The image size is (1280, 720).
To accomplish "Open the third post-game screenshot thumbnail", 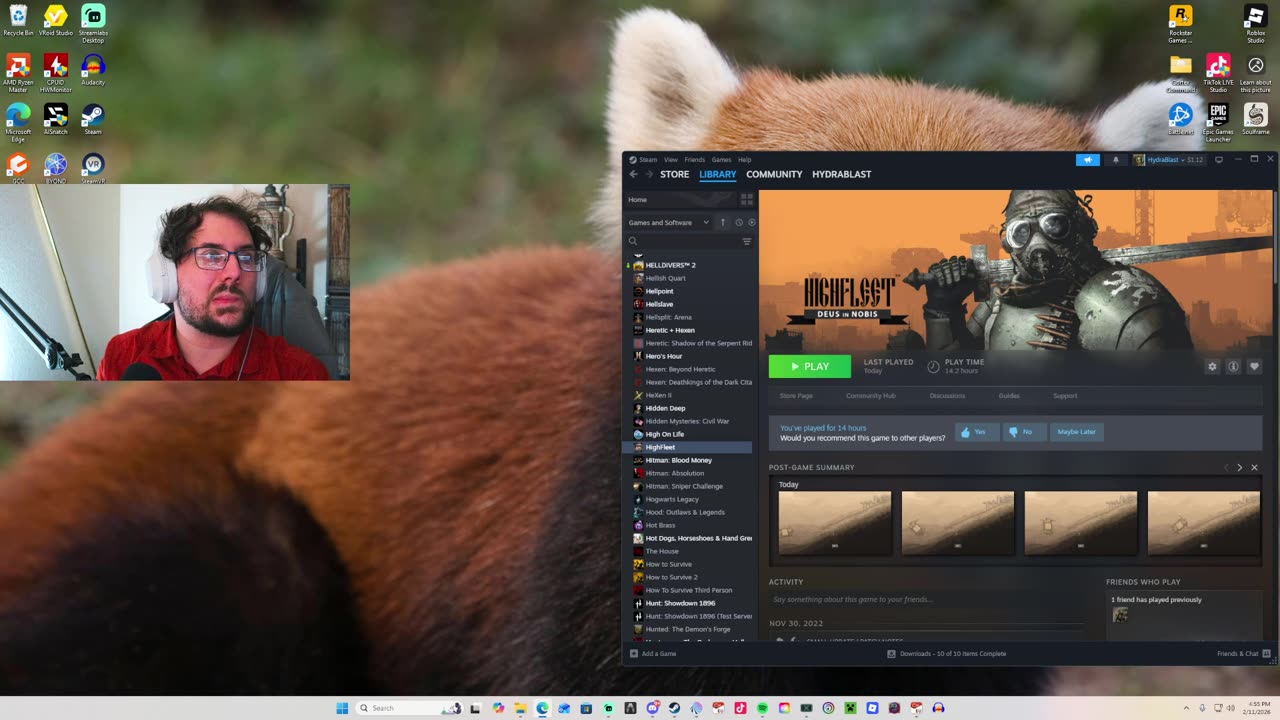I will click(x=1081, y=523).
